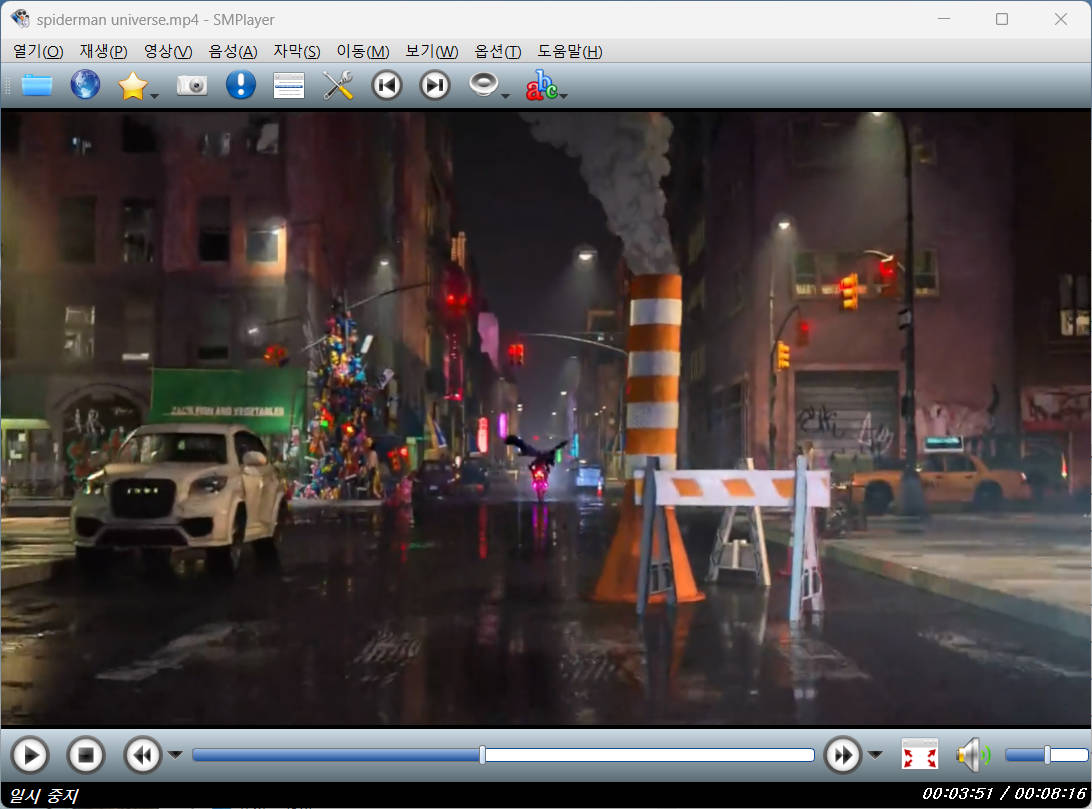This screenshot has height=809, width=1092.
Task: Jump forward using the forward seek button
Action: 843,755
